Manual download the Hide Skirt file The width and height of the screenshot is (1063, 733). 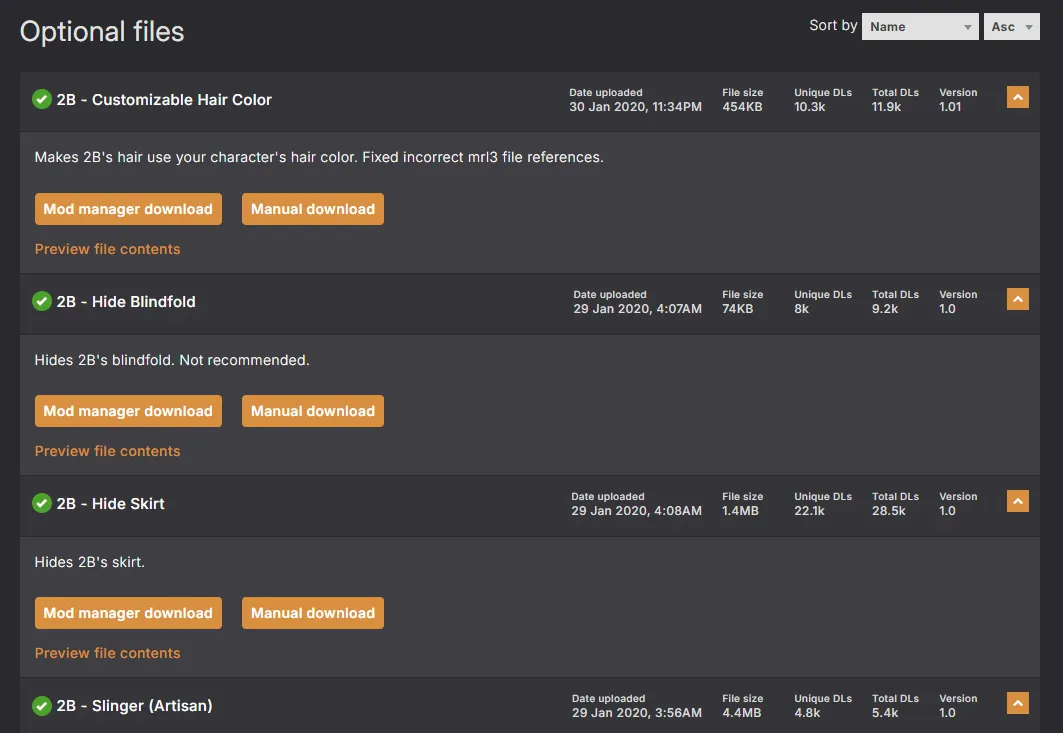coord(312,613)
